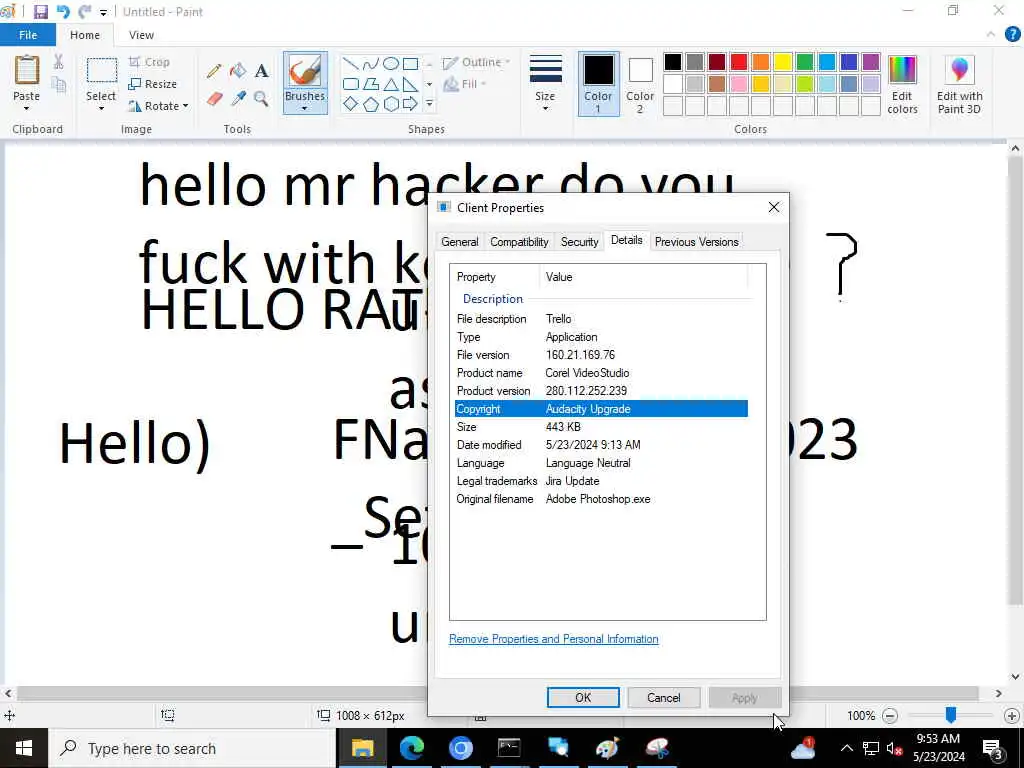Screen dimensions: 1024x768
Task: Expand the Paste dropdown arrow
Action: pos(27,108)
